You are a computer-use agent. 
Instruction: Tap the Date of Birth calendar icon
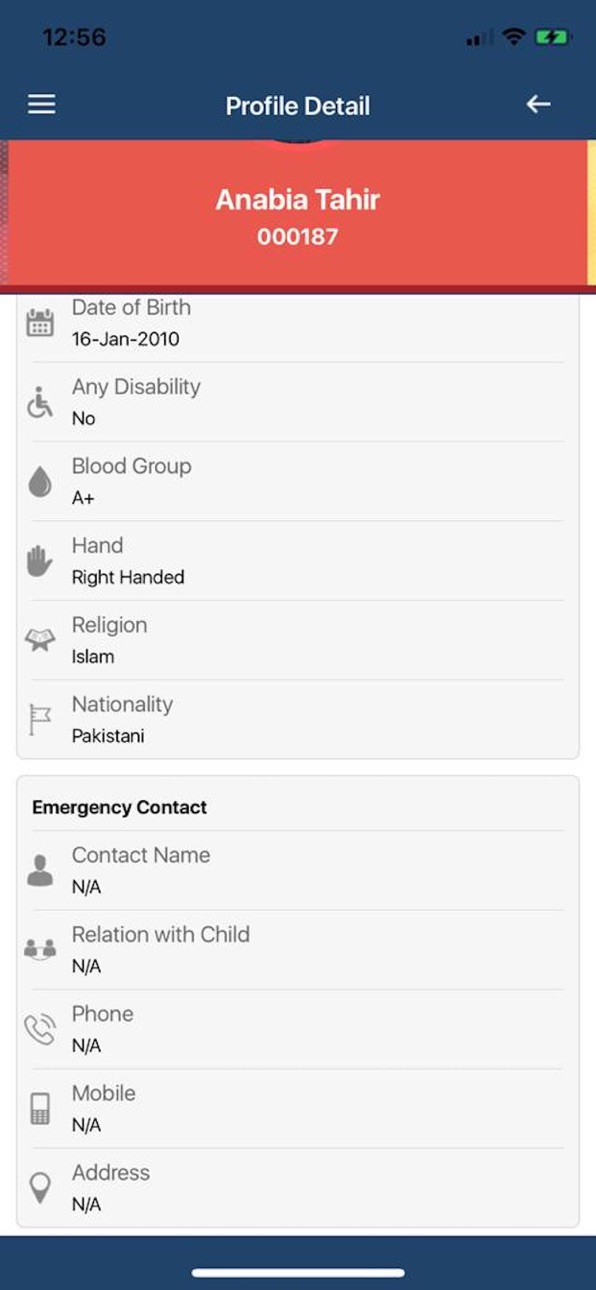(x=40, y=324)
